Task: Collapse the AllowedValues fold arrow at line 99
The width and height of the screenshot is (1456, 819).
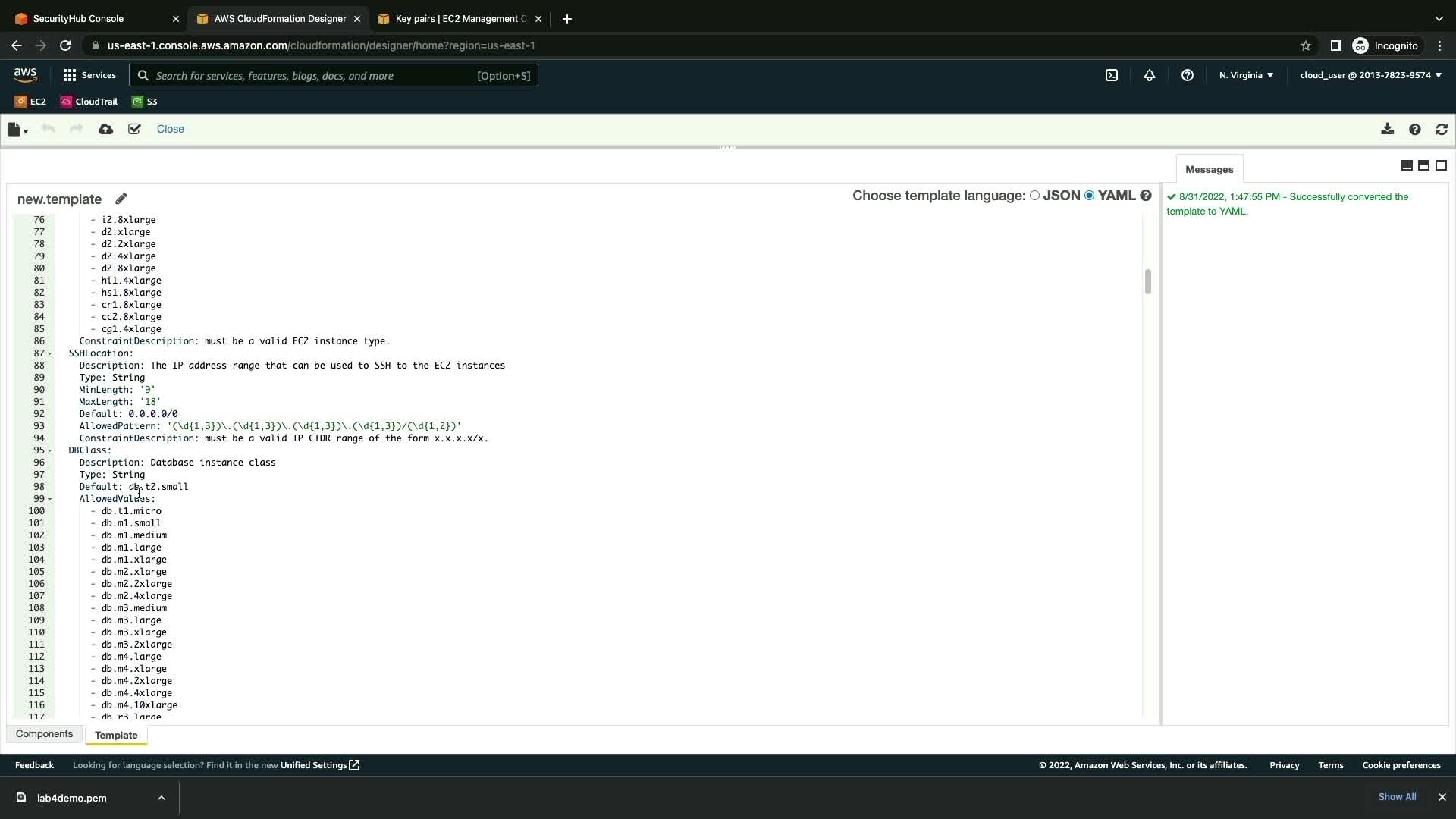Action: coord(50,499)
